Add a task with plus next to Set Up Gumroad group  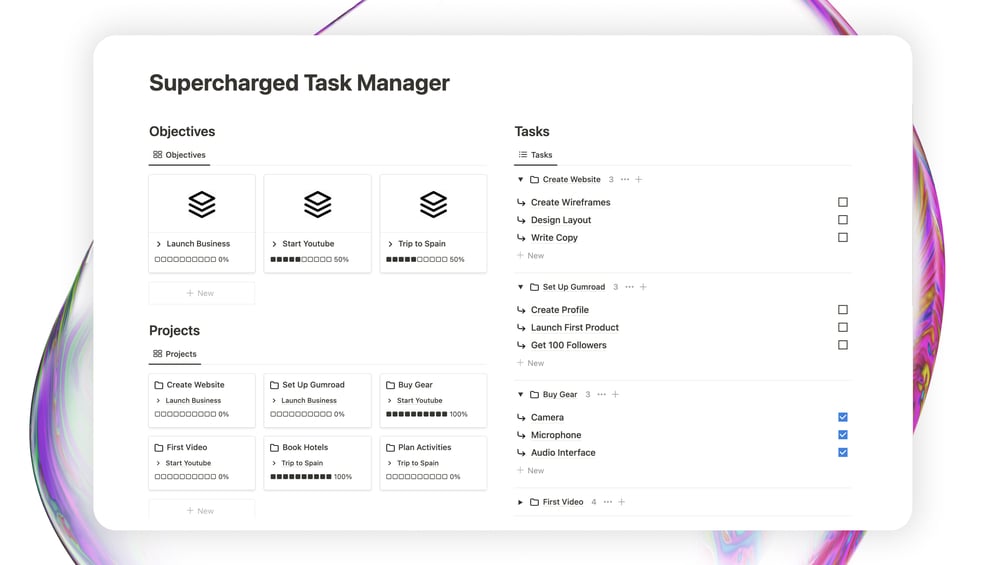643,287
